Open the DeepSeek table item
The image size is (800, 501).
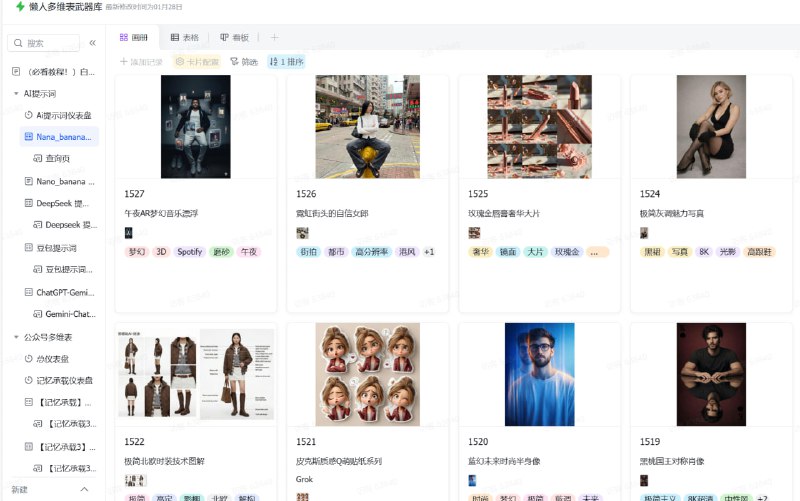pos(57,203)
